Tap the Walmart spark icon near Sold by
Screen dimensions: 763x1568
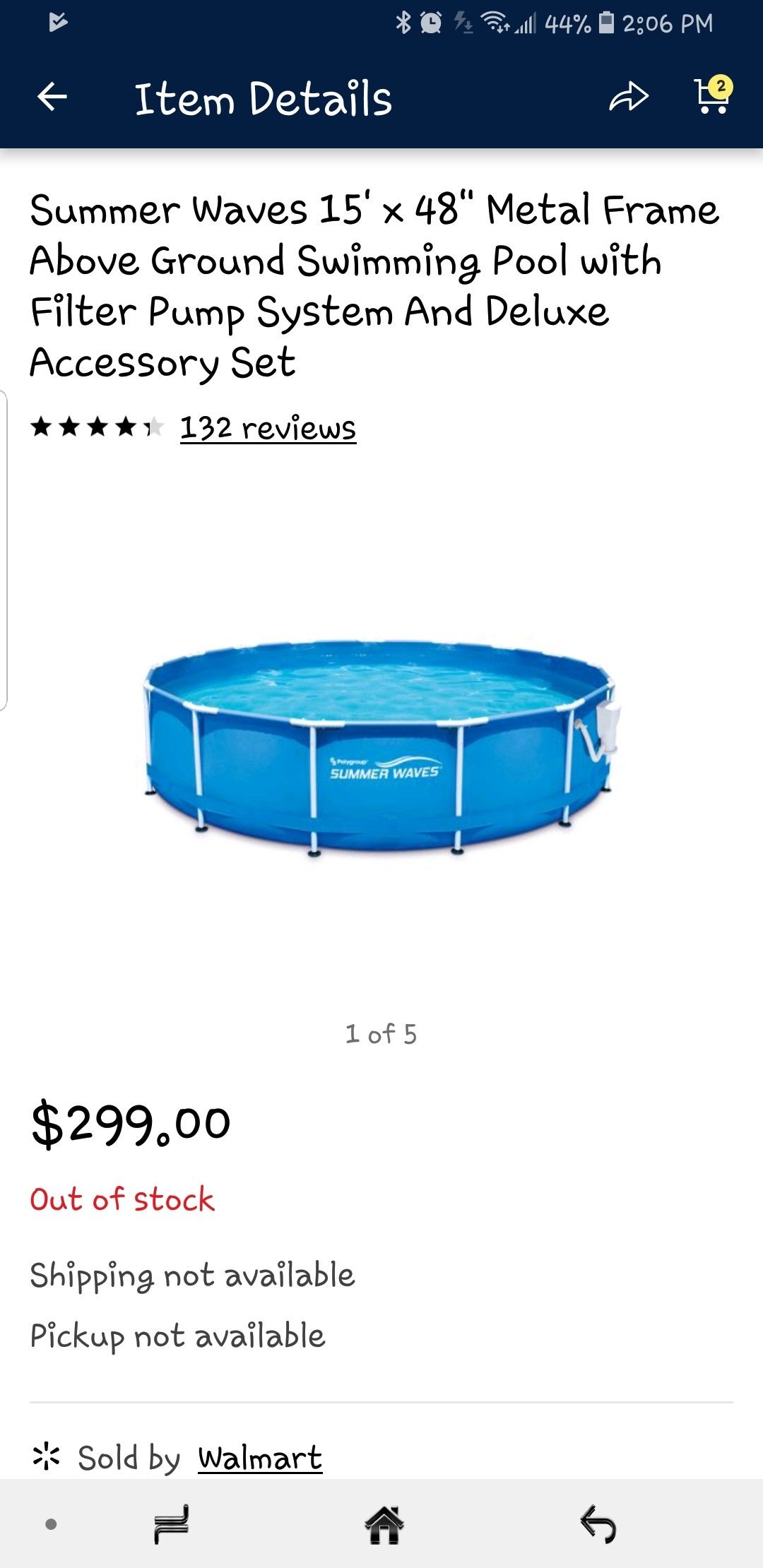(47, 1456)
